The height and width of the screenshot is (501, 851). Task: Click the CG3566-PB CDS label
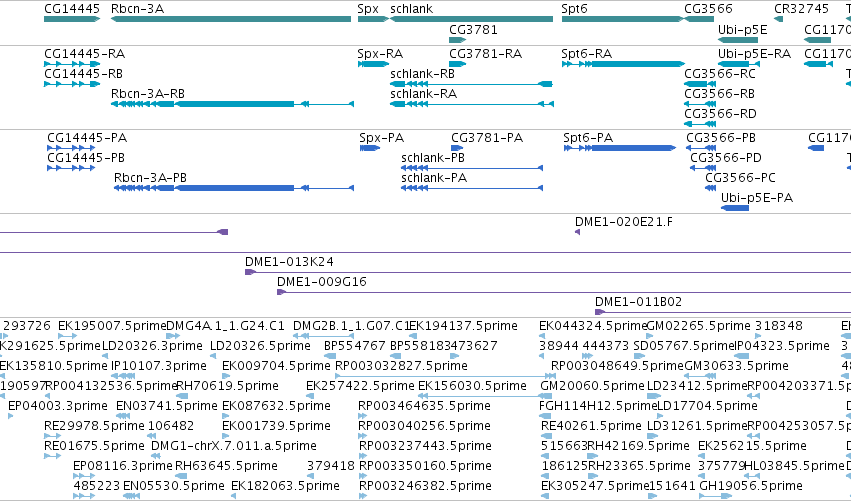721,138
